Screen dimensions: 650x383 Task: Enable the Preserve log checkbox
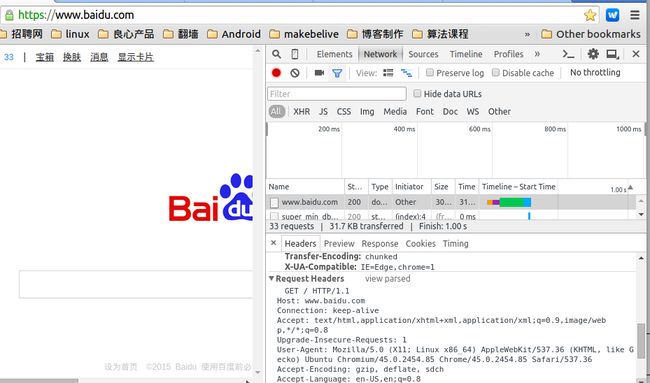click(x=430, y=73)
